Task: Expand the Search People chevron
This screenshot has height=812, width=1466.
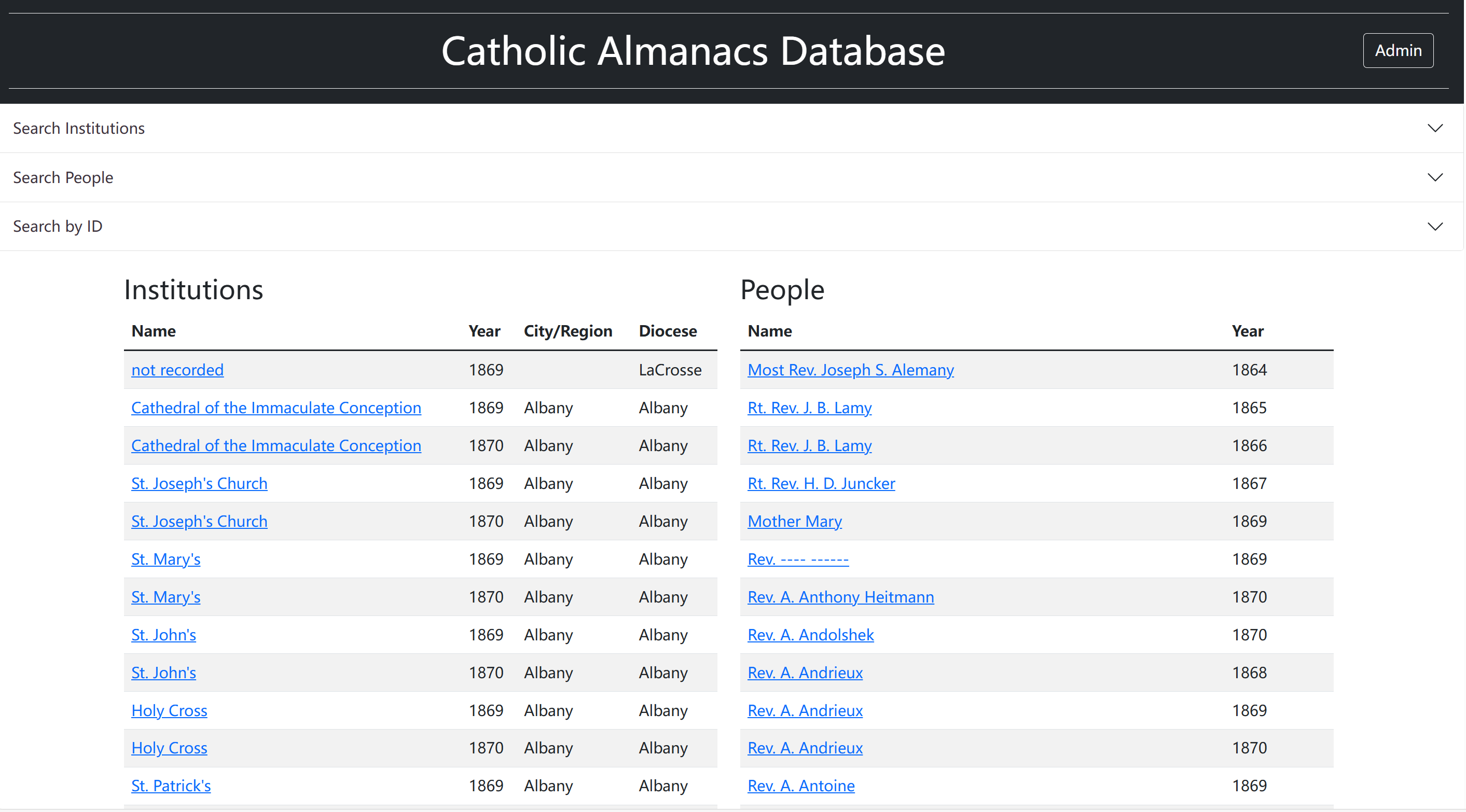Action: pos(1435,177)
